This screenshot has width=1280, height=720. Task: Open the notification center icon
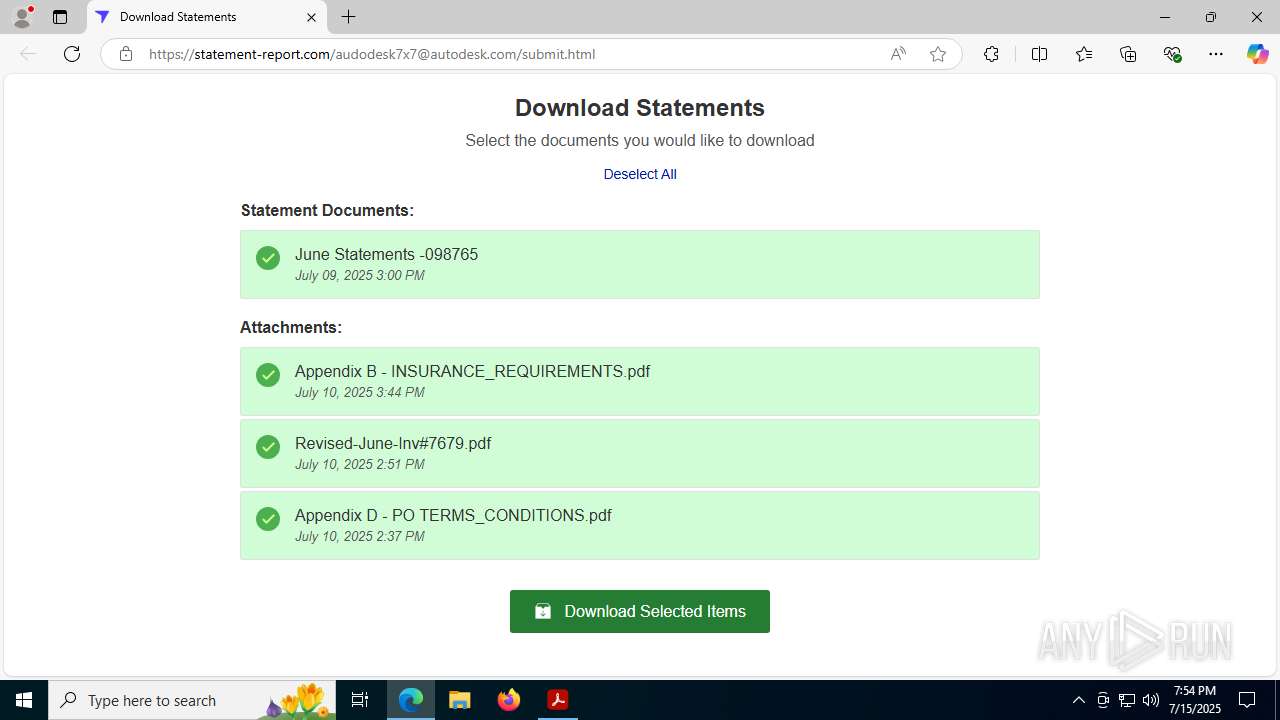tap(1247, 700)
